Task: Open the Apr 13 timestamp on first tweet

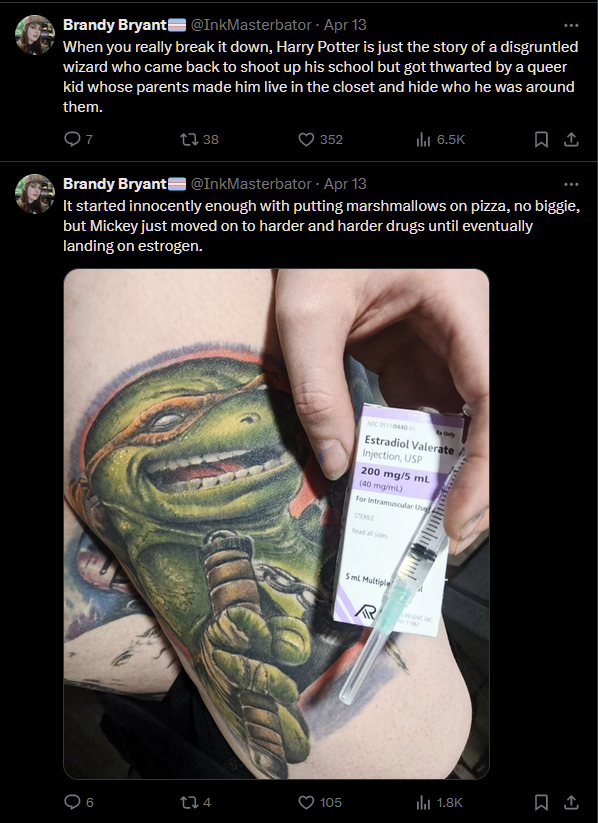Action: click(345, 25)
